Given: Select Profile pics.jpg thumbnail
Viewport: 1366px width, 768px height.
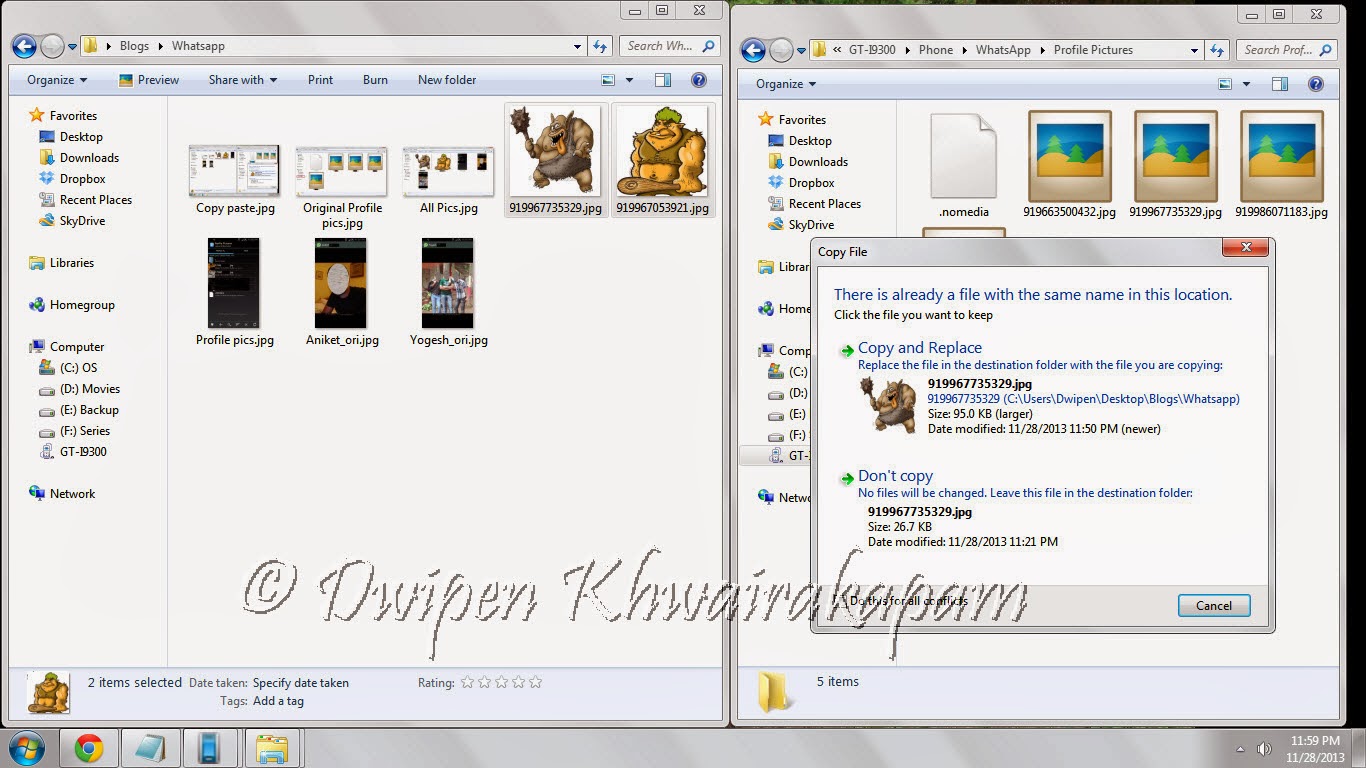Looking at the screenshot, I should 235,292.
